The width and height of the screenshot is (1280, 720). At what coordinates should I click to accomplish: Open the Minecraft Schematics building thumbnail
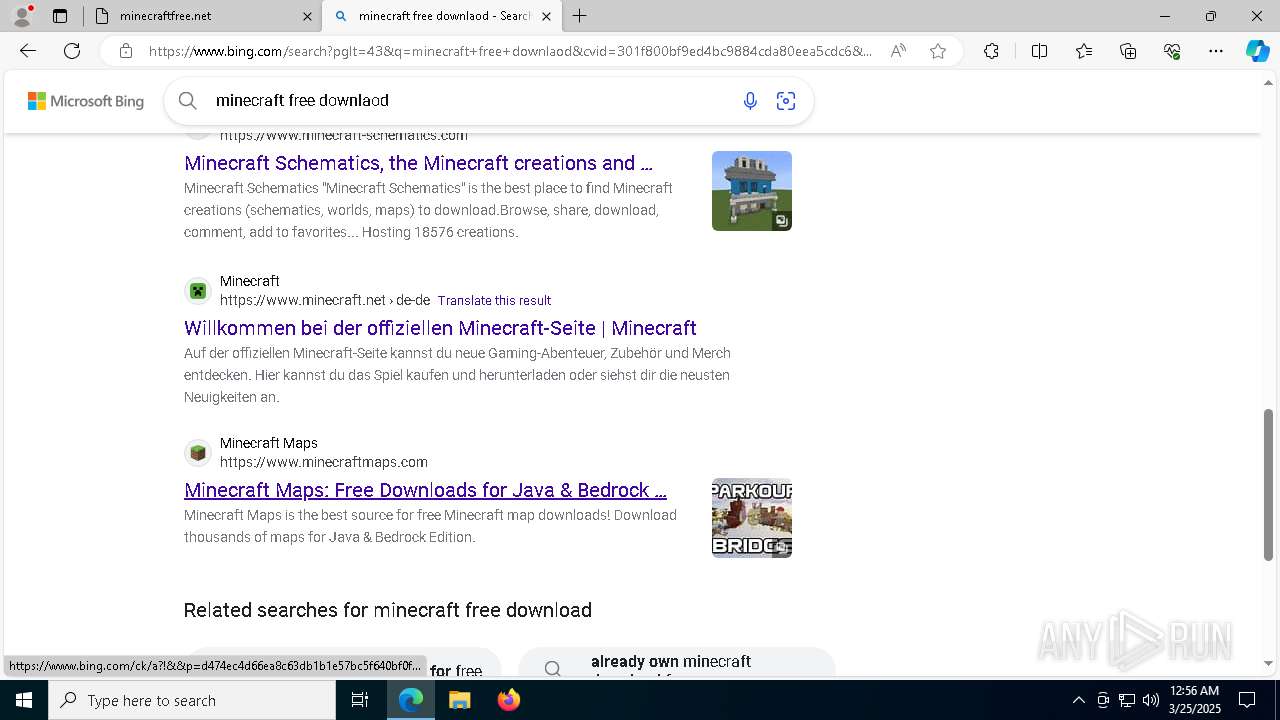coord(752,191)
